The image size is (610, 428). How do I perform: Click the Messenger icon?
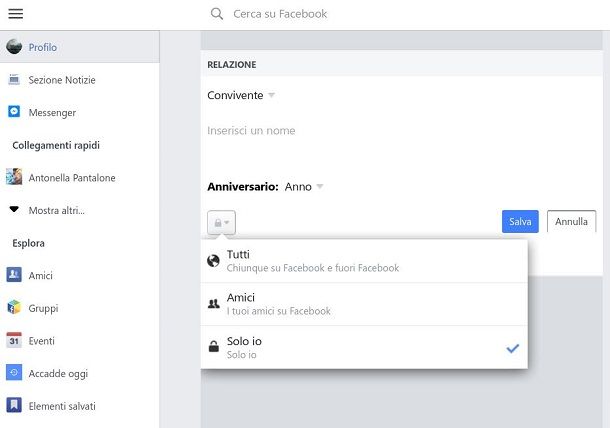click(14, 112)
